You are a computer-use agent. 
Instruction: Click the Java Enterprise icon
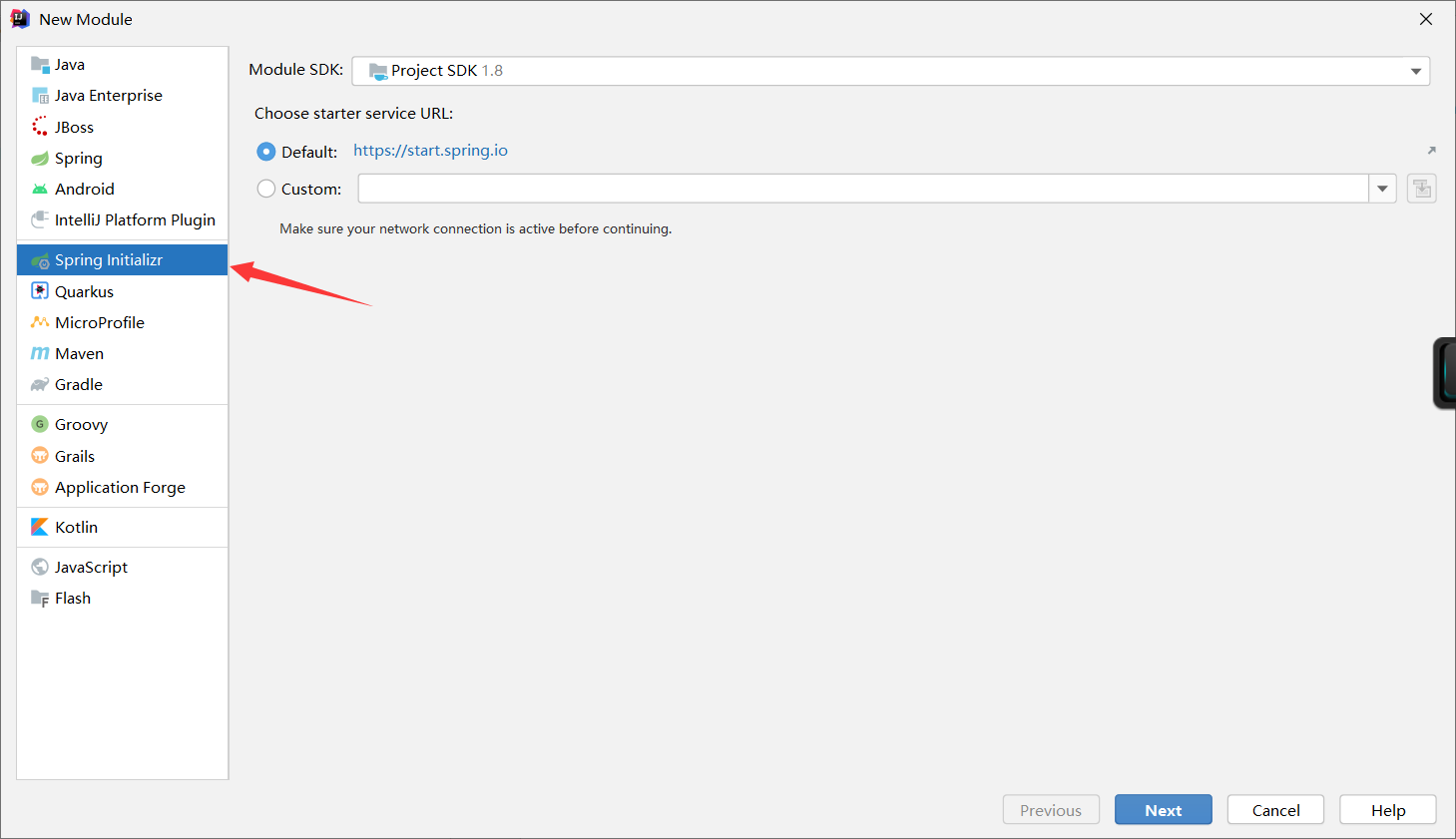40,96
